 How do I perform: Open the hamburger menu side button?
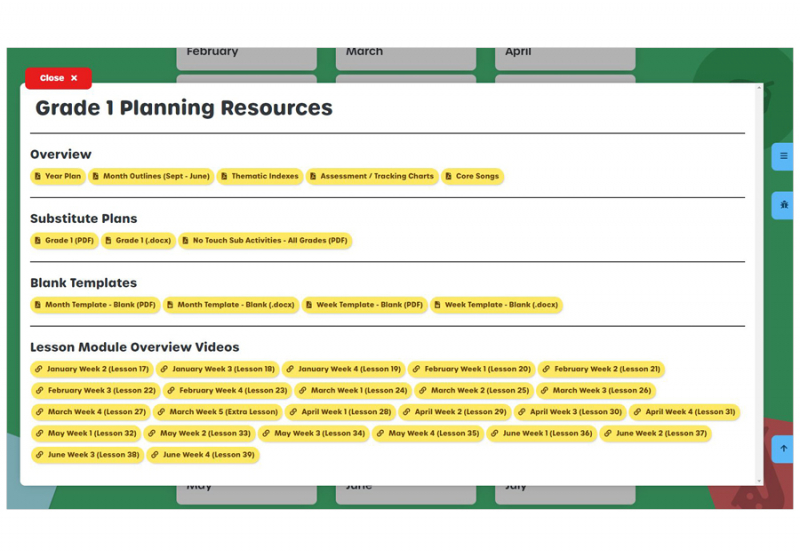(x=783, y=156)
